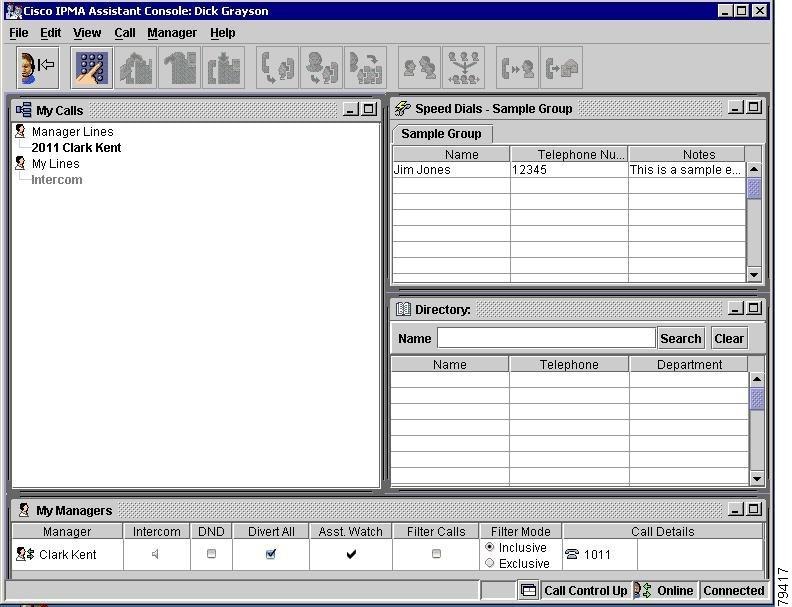
Task: Minimize the My Calls panel
Action: pos(351,109)
